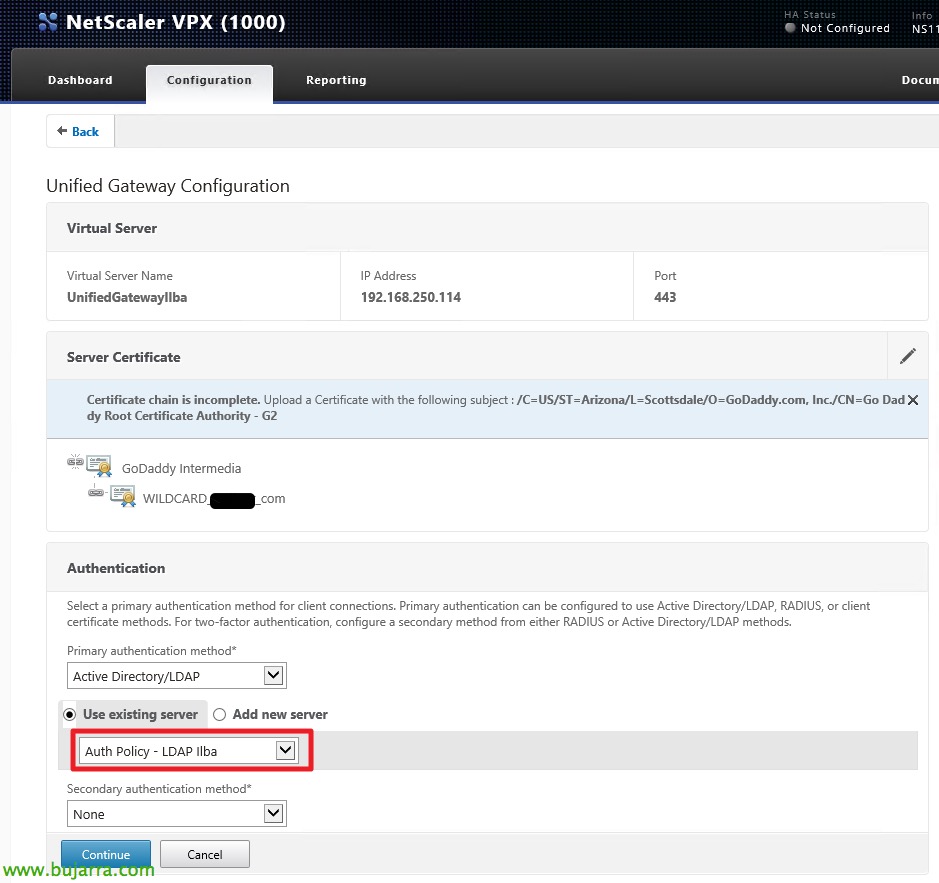
Task: Click the Not Configured HA status text
Action: 845,28
